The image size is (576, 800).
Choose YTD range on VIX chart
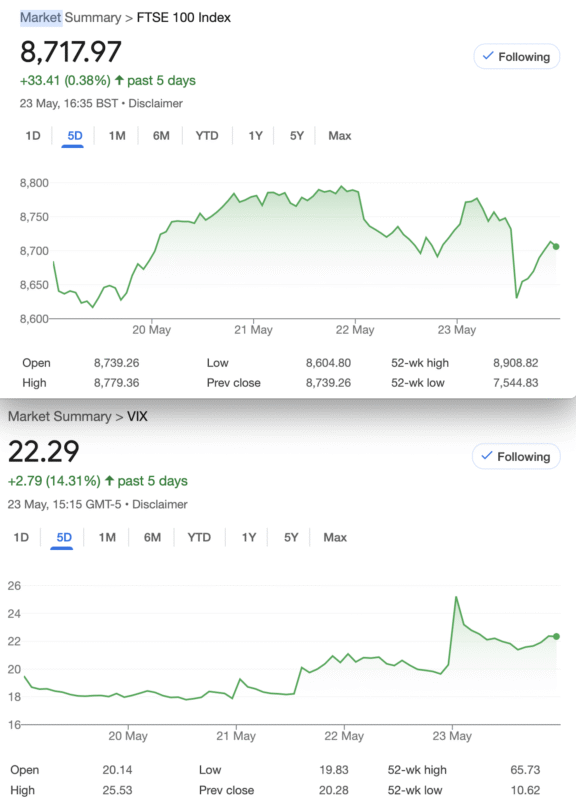coord(199,537)
